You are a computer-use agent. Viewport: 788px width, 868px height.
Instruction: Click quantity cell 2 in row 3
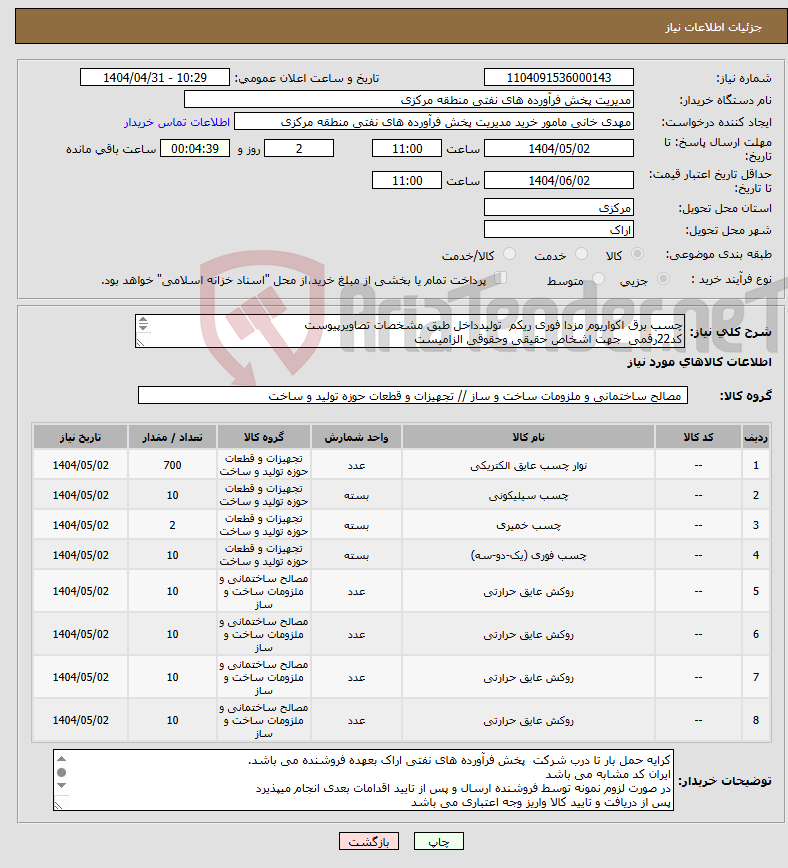172,525
